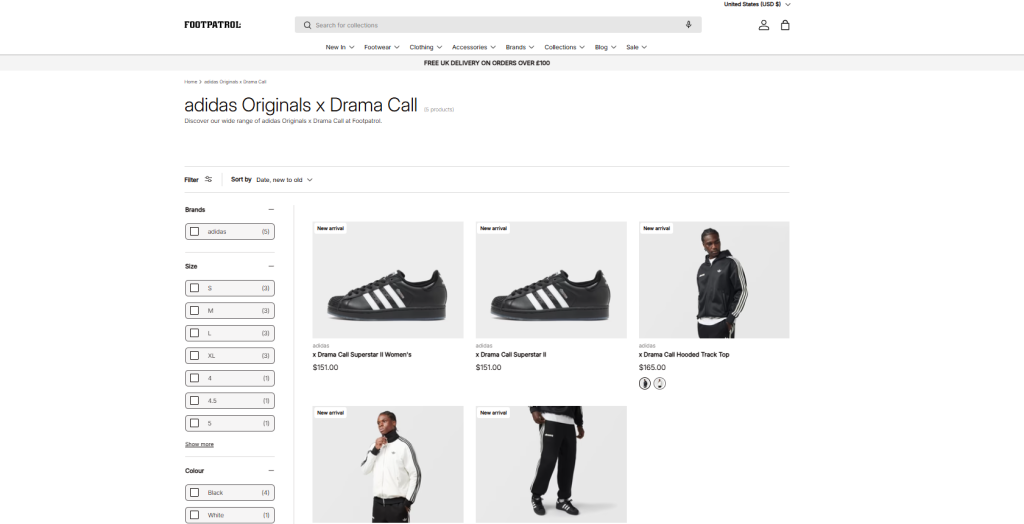
Task: Open the account profile icon
Action: click(x=763, y=25)
